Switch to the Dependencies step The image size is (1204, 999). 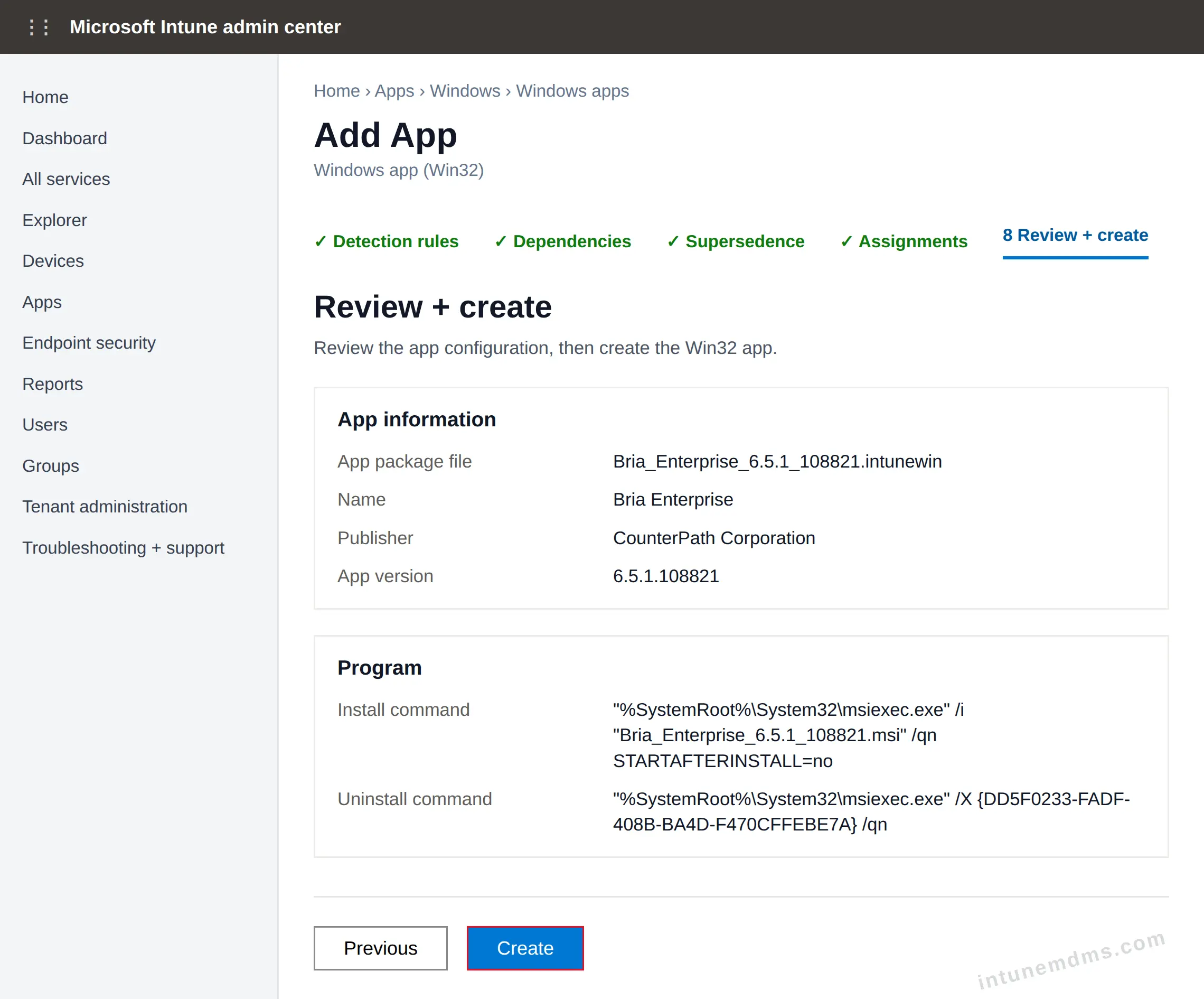click(563, 241)
